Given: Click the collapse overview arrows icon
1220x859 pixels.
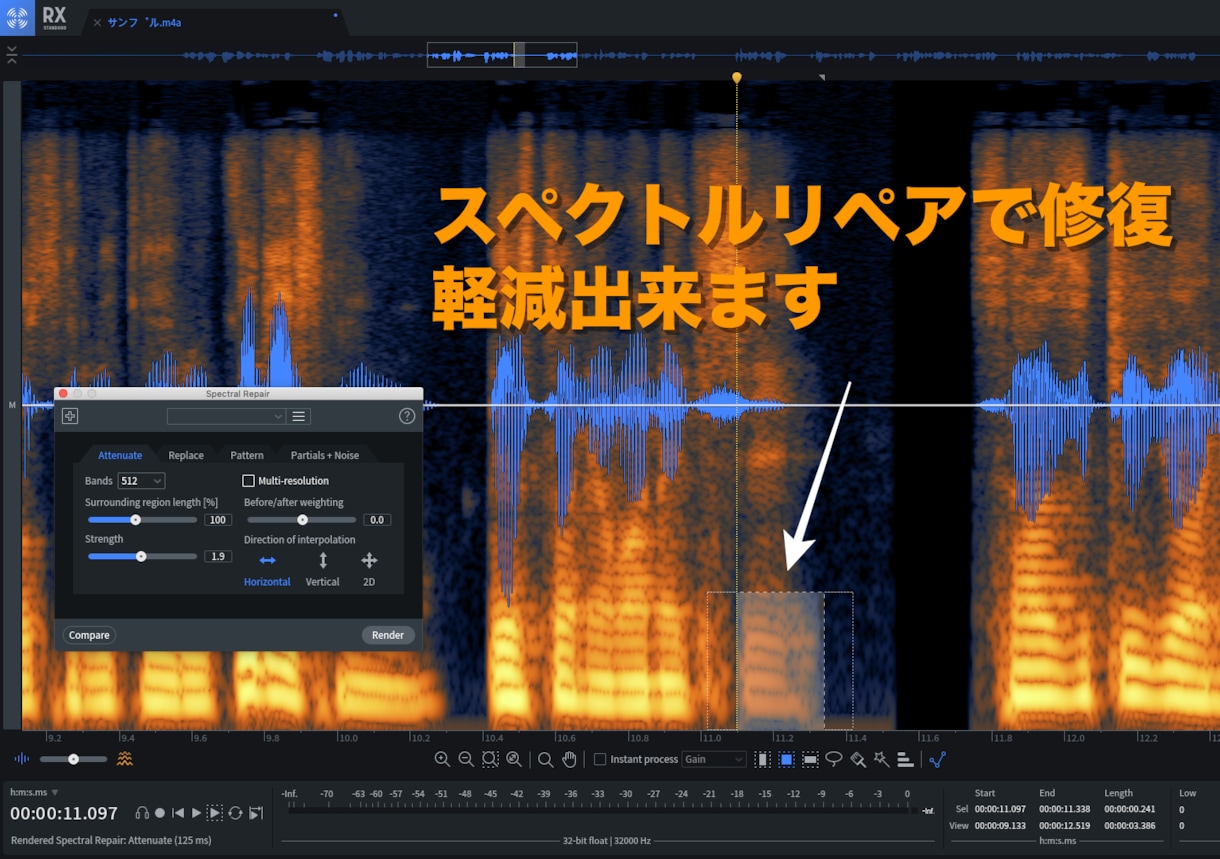Looking at the screenshot, I should point(11,55).
